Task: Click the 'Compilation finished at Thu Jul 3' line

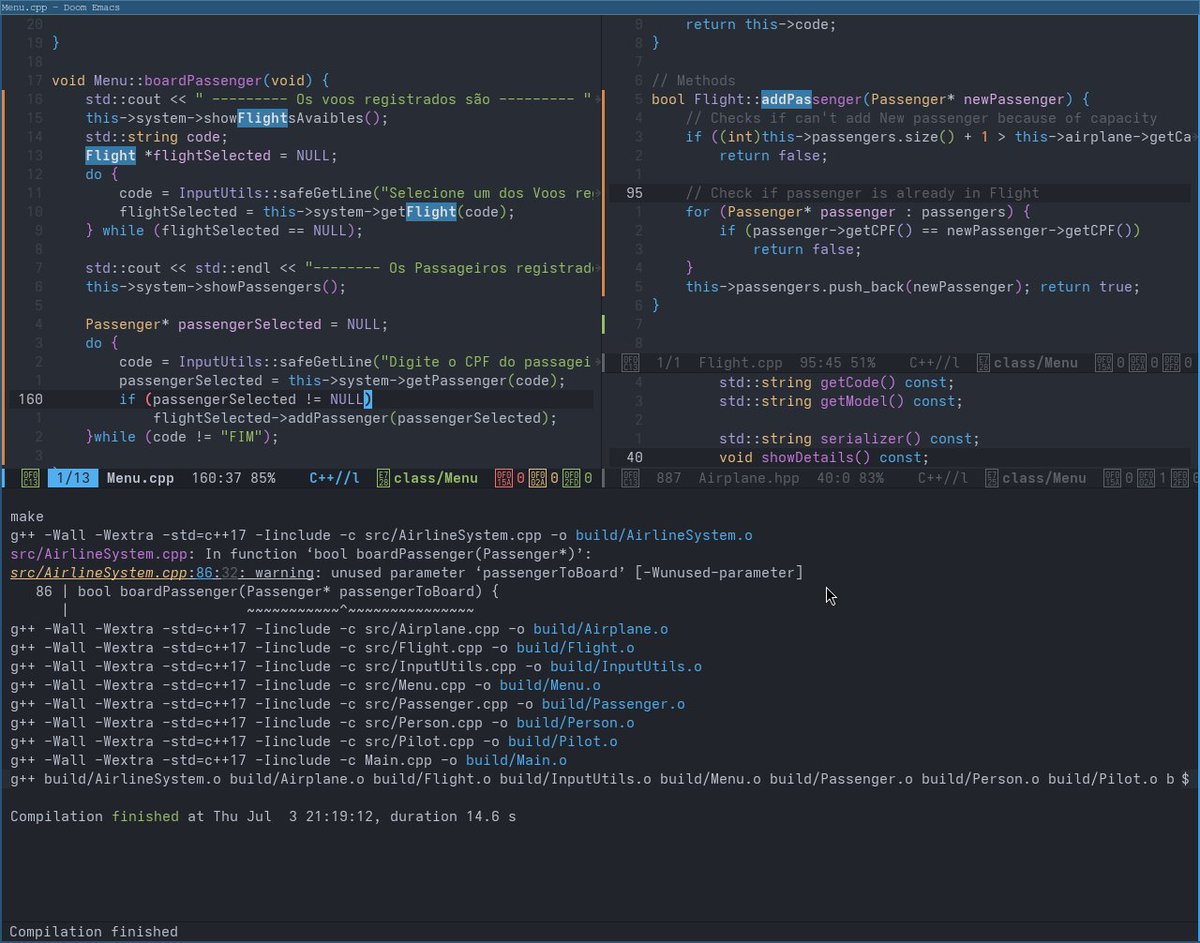Action: 263,817
